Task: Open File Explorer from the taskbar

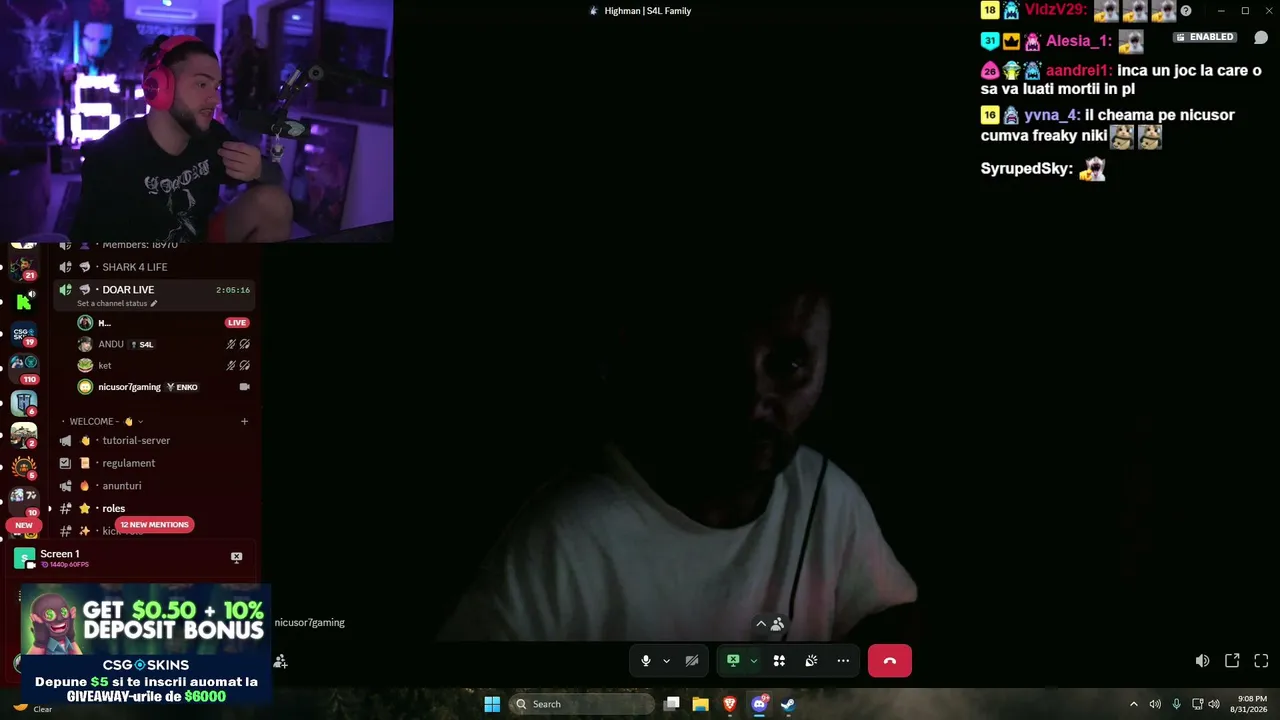Action: [701, 704]
